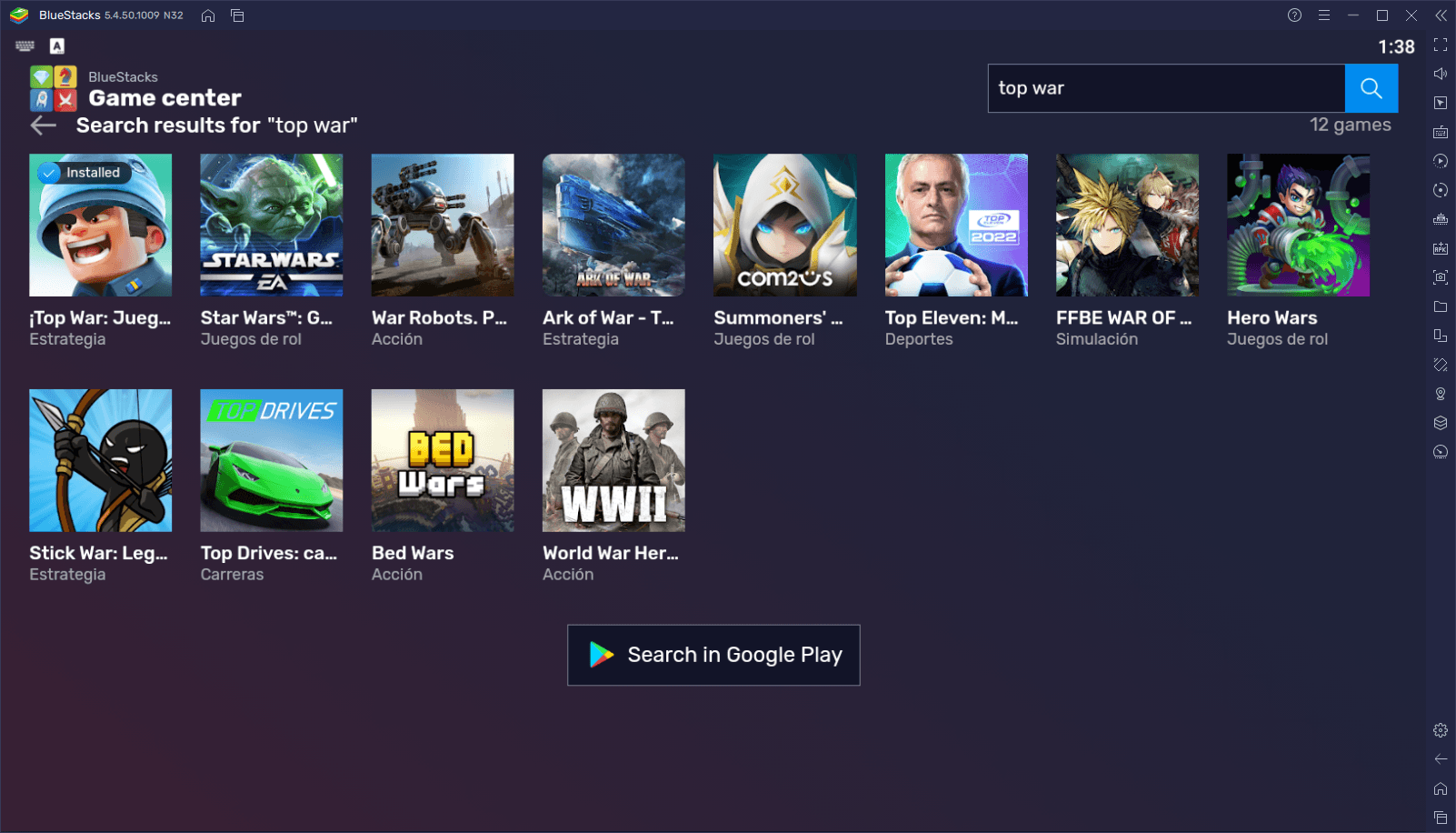
Task: Click the 'Deportes' category label
Action: (919, 339)
